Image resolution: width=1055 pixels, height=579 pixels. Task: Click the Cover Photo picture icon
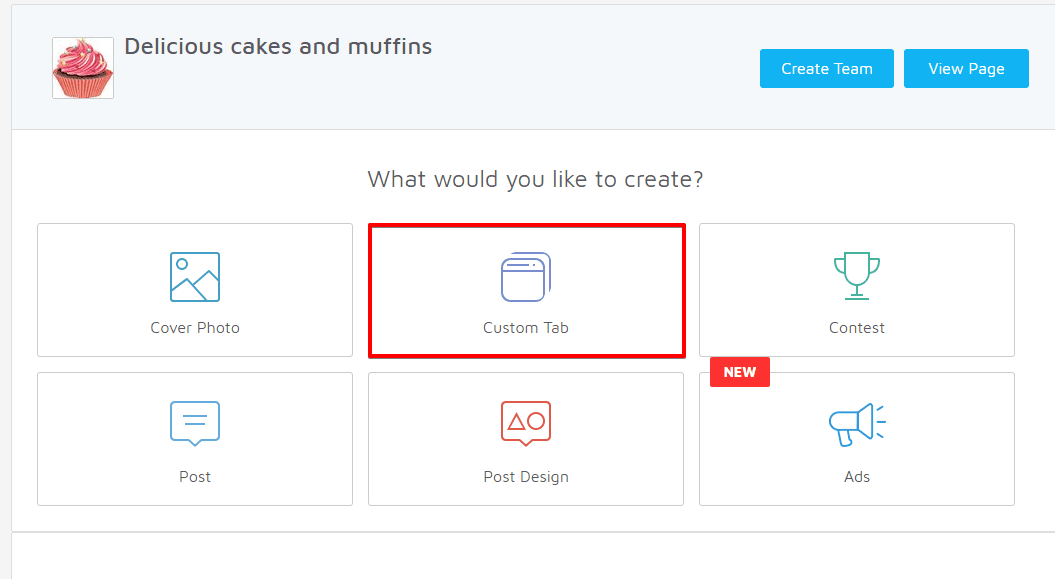195,277
